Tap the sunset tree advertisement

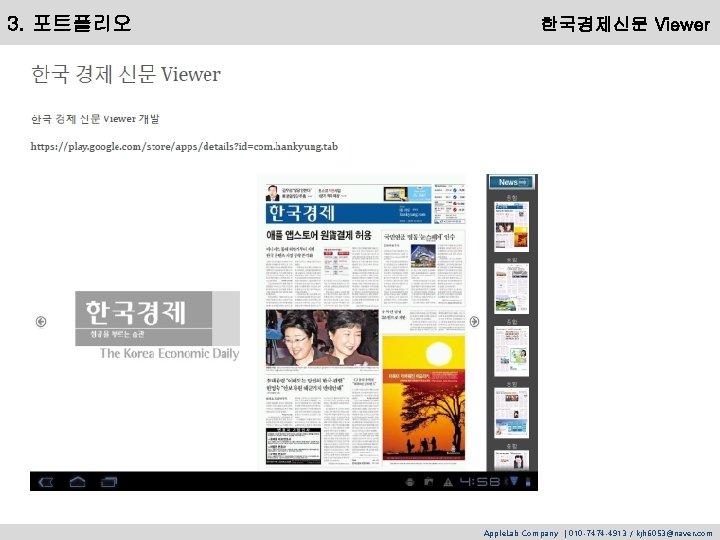click(x=423, y=398)
